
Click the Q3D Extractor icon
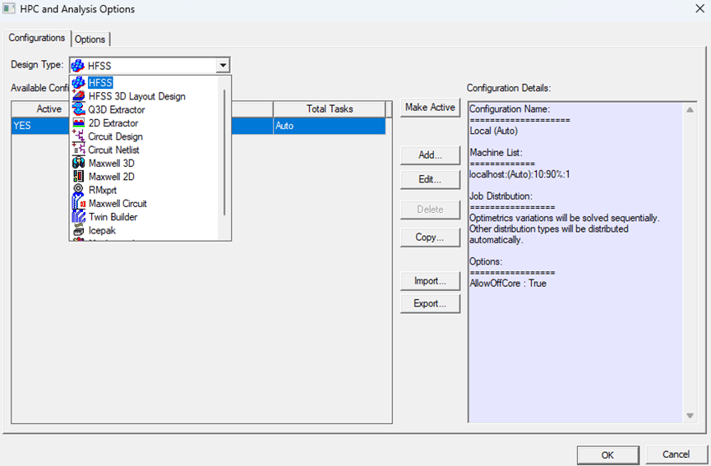[x=78, y=110]
